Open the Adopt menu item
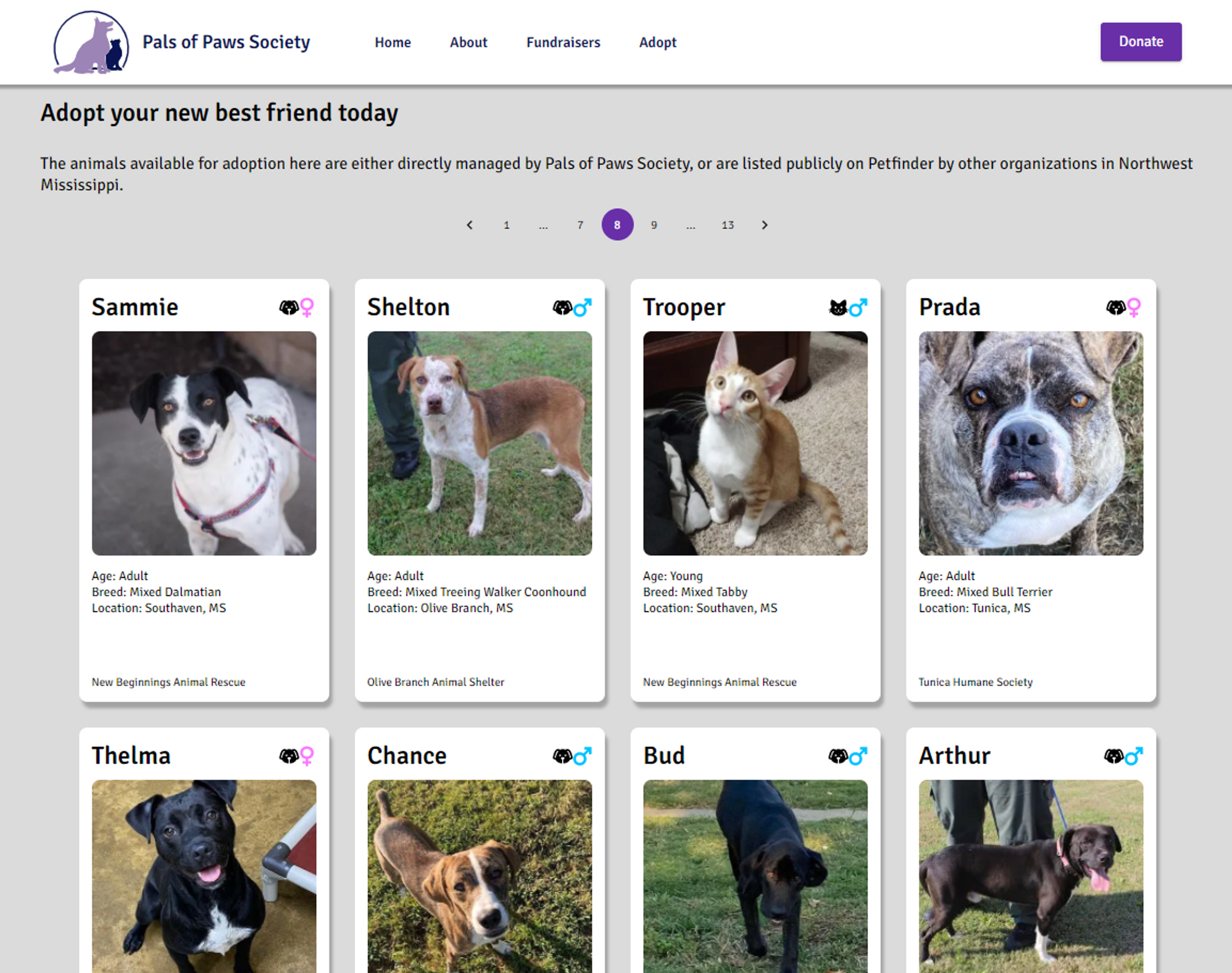The width and height of the screenshot is (1232, 973). [x=658, y=42]
